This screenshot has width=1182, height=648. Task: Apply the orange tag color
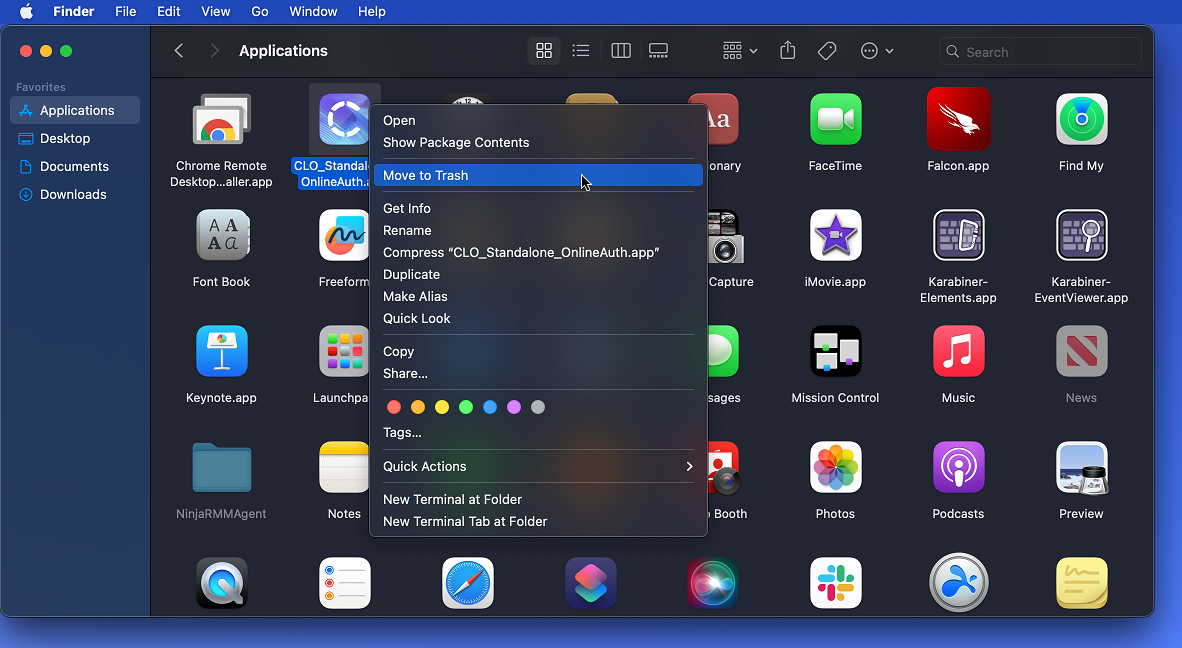point(418,407)
